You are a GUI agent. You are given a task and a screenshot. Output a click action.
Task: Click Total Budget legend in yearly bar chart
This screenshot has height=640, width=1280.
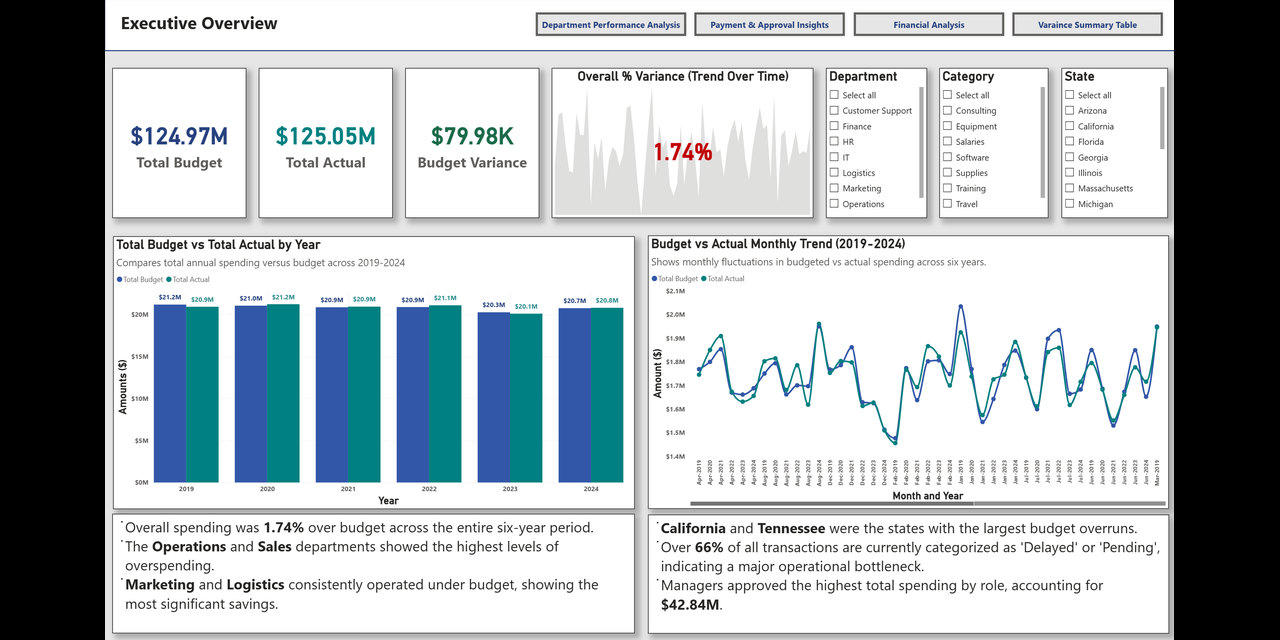click(x=140, y=280)
